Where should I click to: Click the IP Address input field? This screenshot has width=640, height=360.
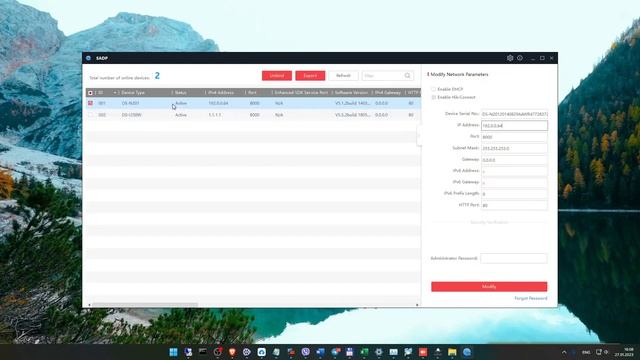514,125
